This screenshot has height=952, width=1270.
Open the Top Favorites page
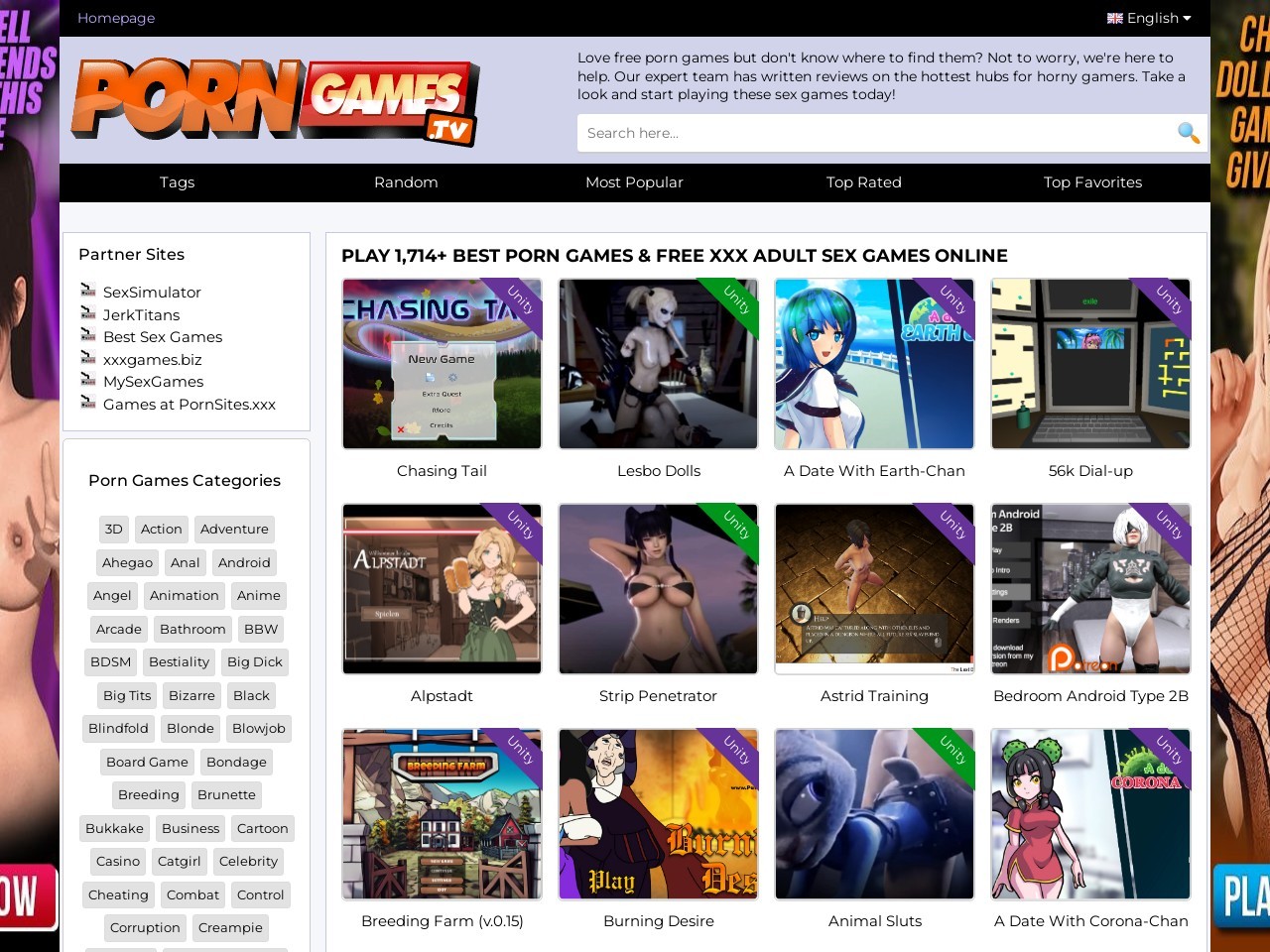pos(1092,182)
